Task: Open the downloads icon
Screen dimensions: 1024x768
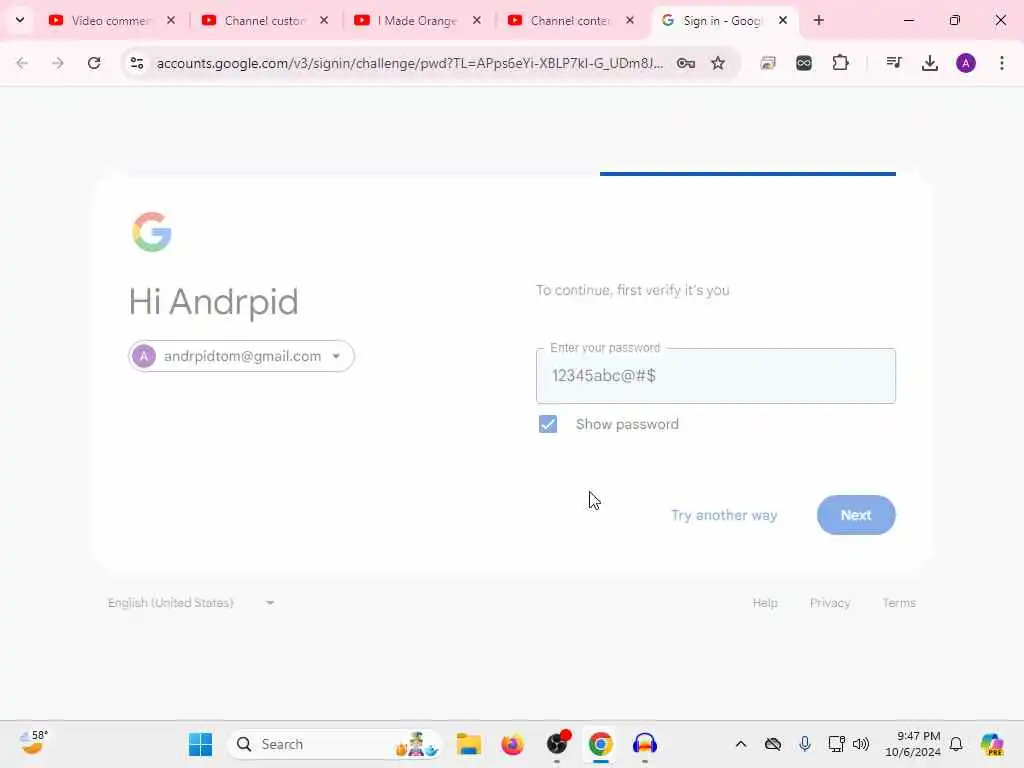Action: [x=930, y=63]
